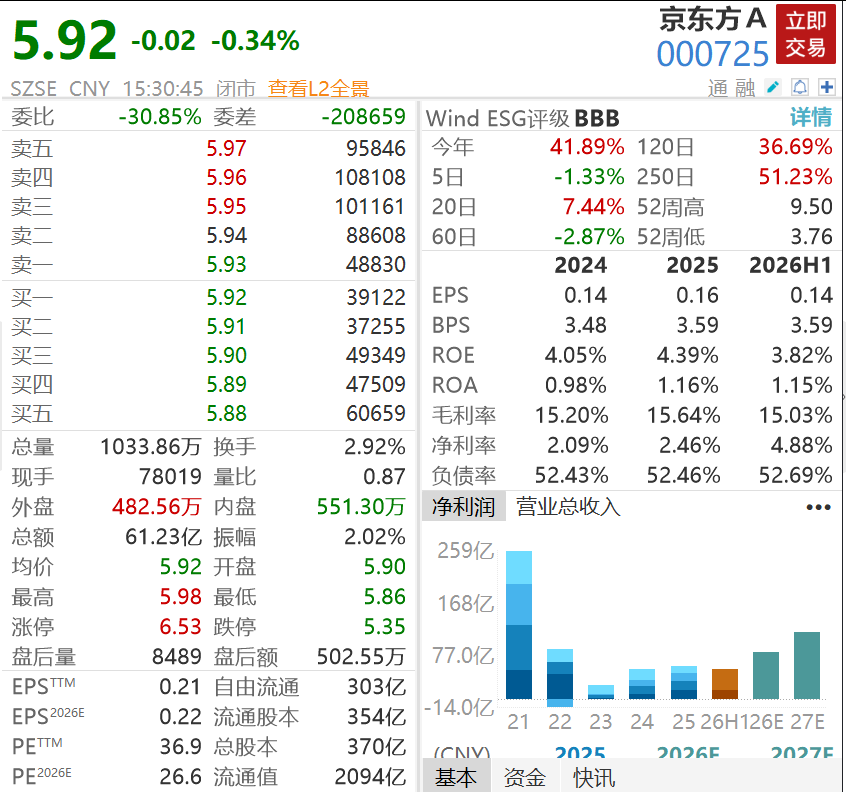Click the 2026H1 负债率 value 52.69%

tap(795, 475)
